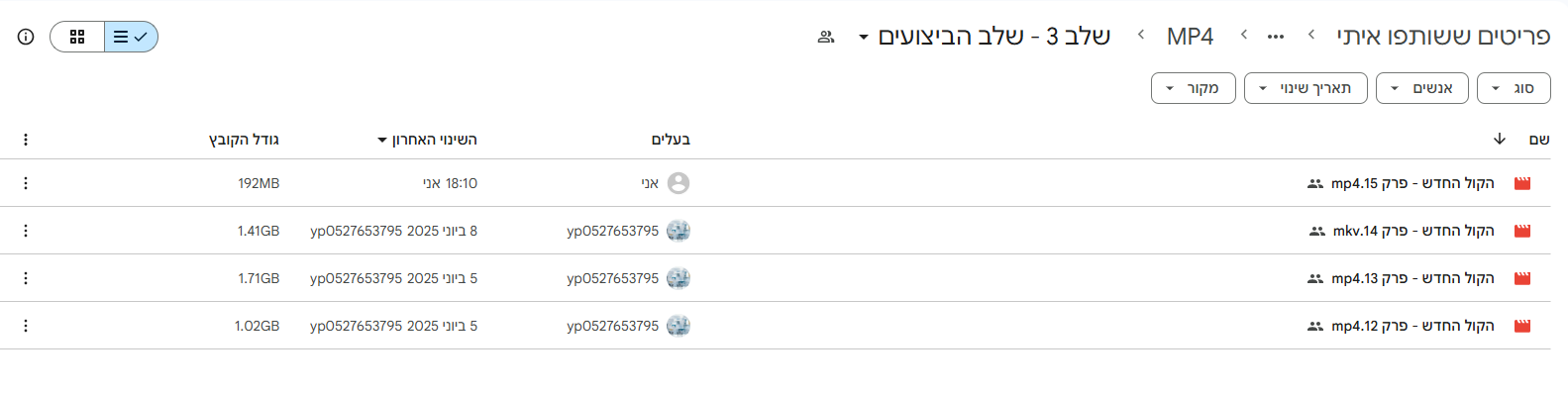Reverse sort direction arrow next to שם
1568x396 pixels.
tap(1500, 140)
